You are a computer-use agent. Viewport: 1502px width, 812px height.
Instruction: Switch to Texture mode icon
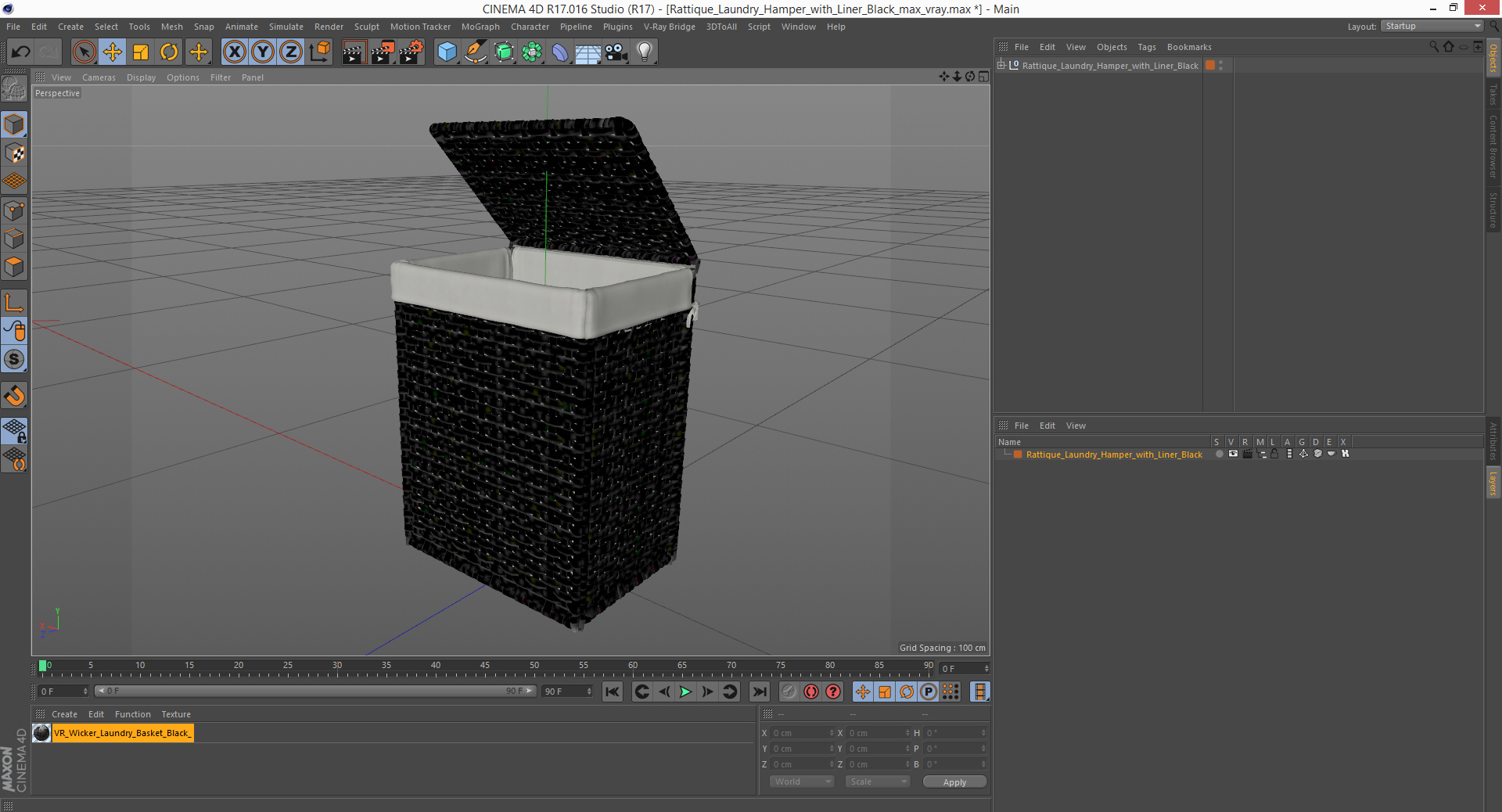coord(14,153)
